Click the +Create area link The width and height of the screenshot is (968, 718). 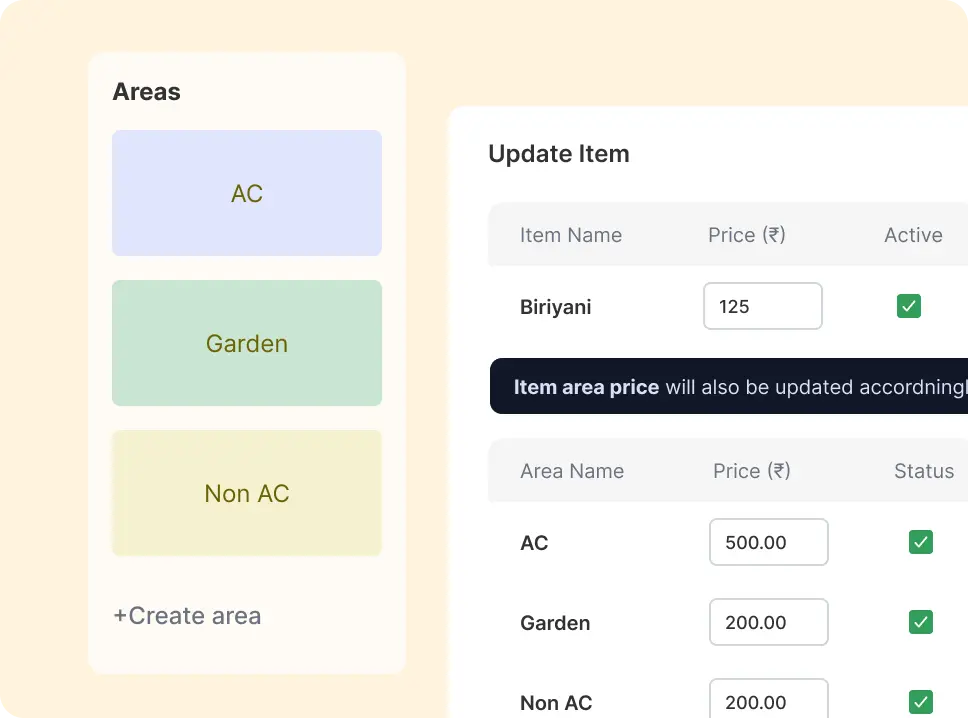(x=187, y=616)
